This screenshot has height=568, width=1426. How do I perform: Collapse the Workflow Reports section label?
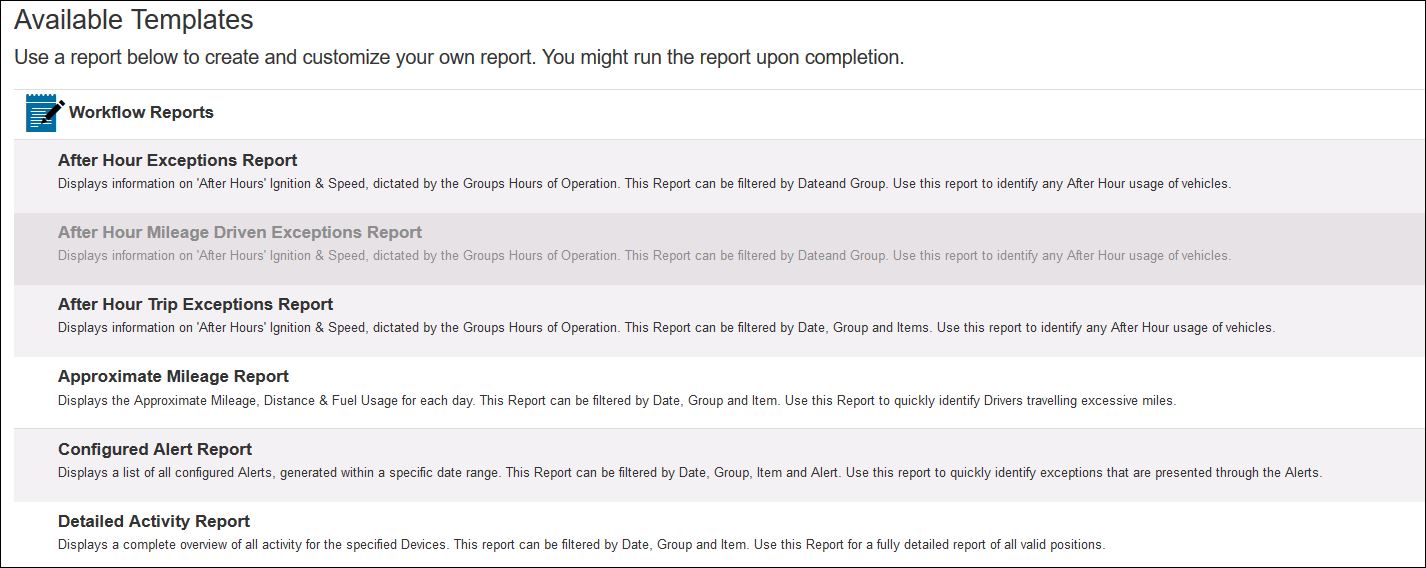(141, 113)
